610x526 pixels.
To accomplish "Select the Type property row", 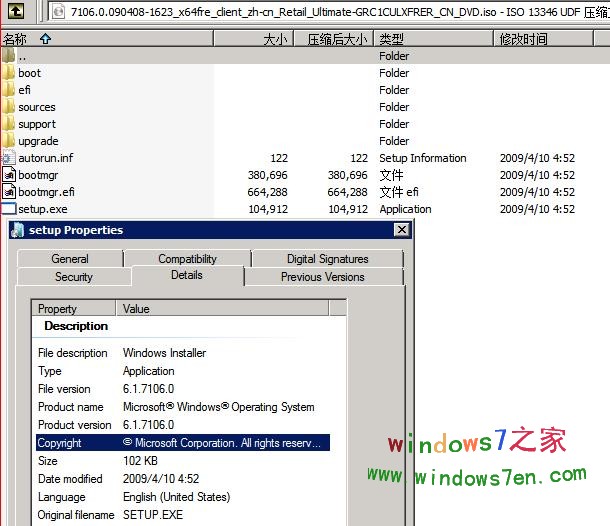I will (183, 371).
